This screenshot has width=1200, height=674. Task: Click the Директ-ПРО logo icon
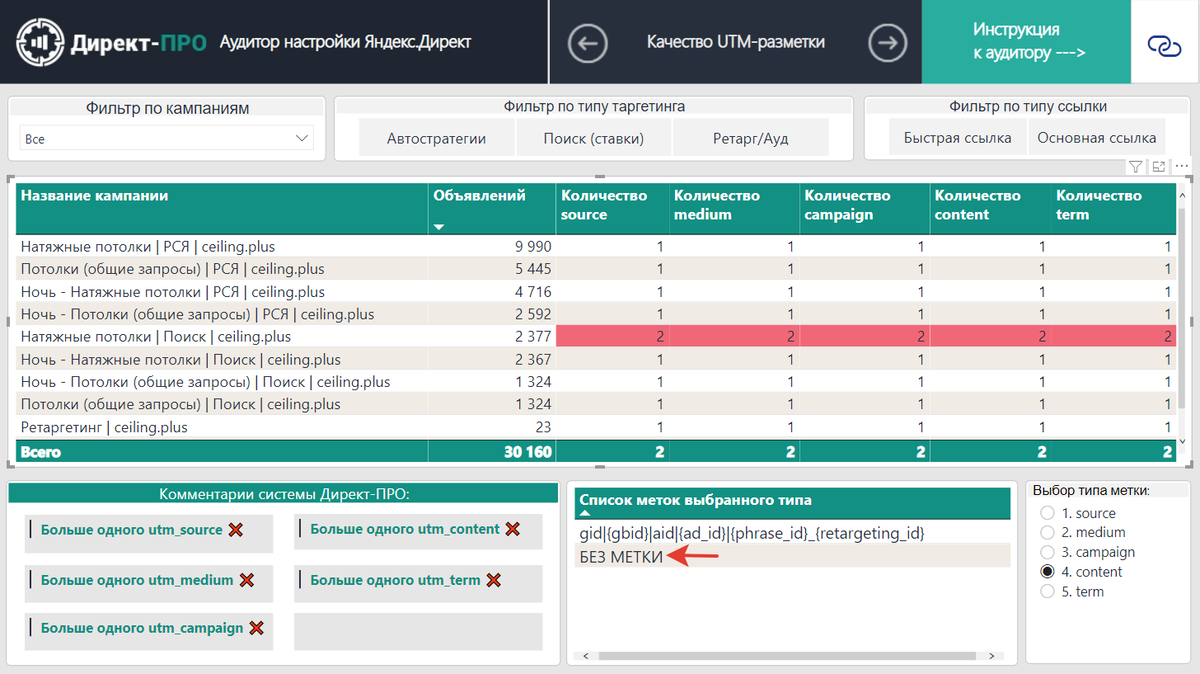40,42
